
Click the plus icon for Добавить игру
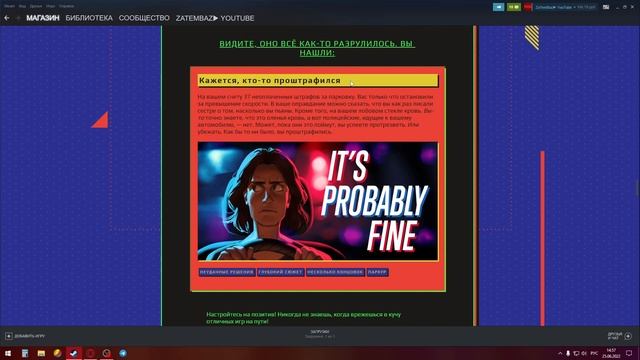(9, 336)
